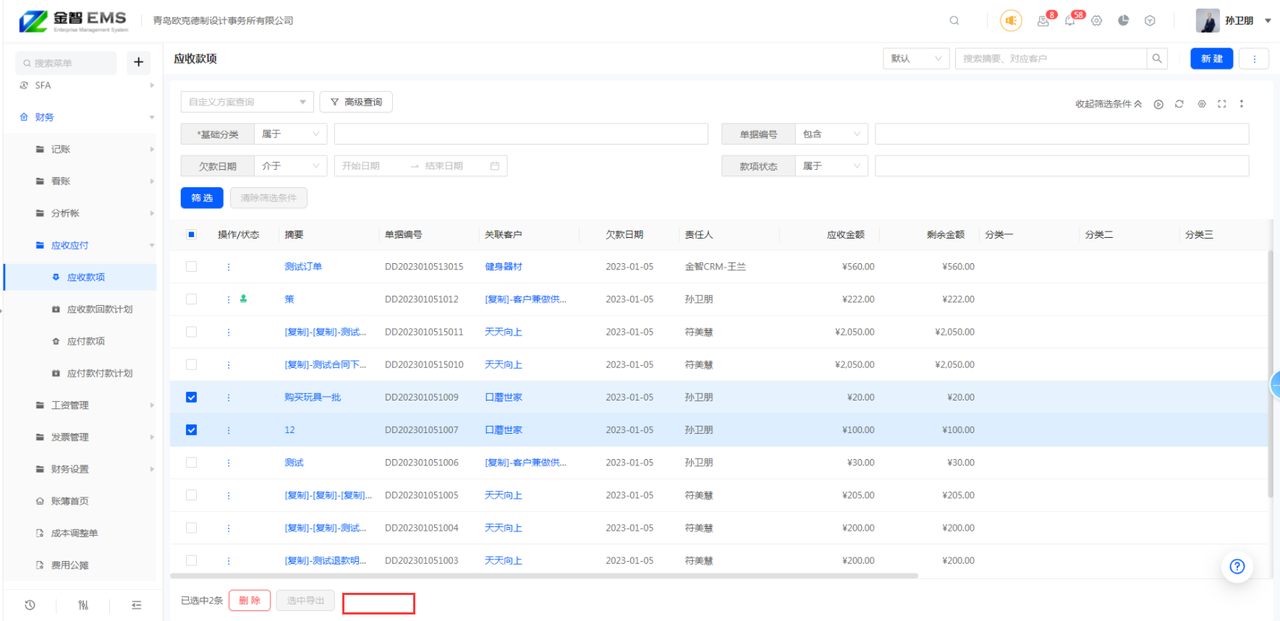The height and width of the screenshot is (621, 1280).
Task: Click the blue 新建 button
Action: [x=1211, y=59]
